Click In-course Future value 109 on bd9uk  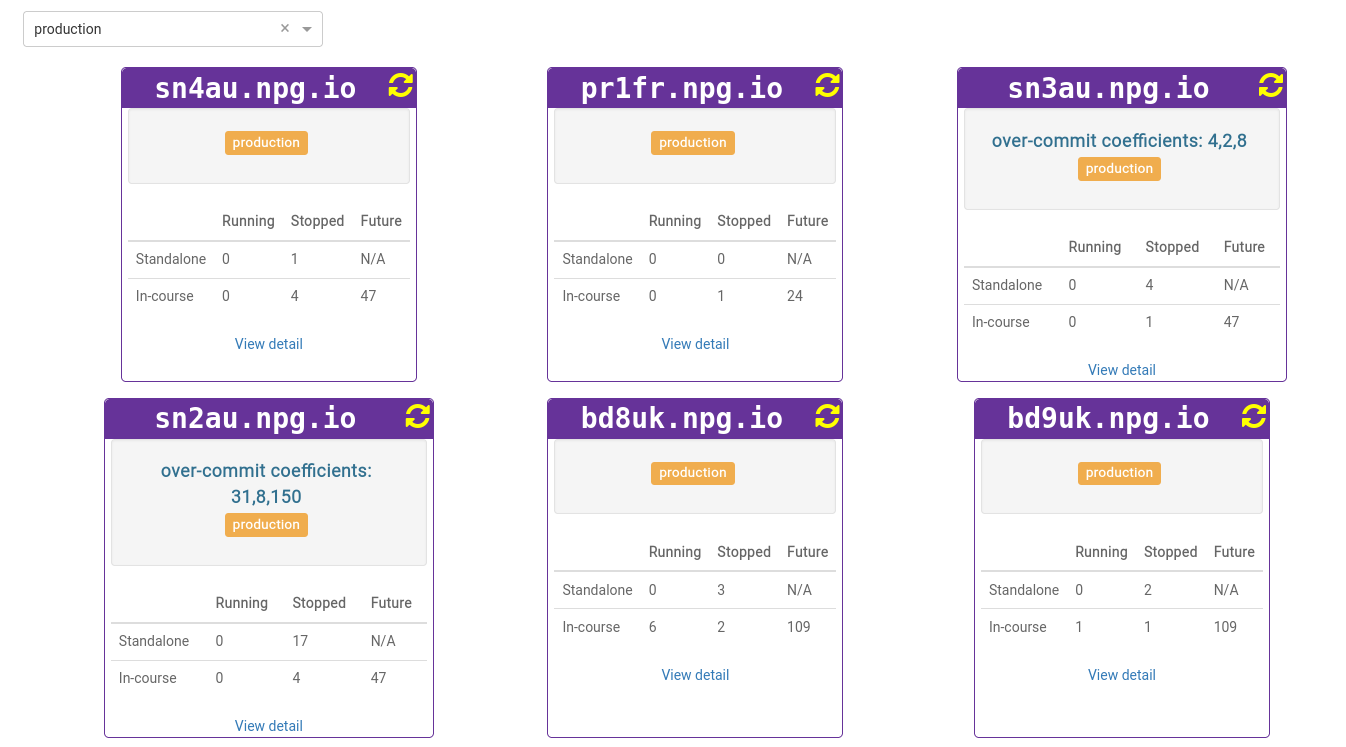pos(1225,627)
